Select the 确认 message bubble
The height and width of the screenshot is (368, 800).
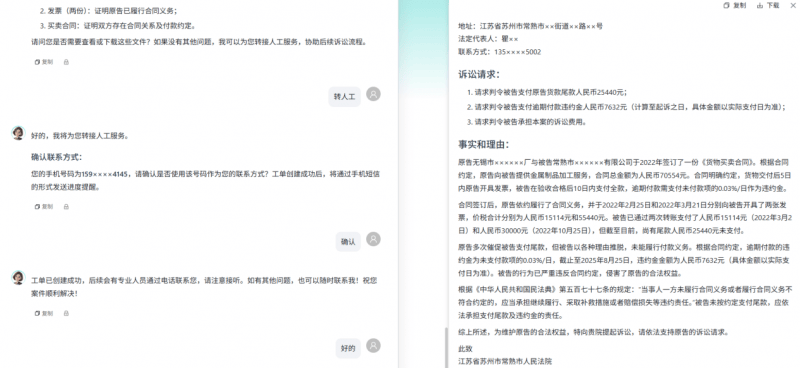coord(348,241)
